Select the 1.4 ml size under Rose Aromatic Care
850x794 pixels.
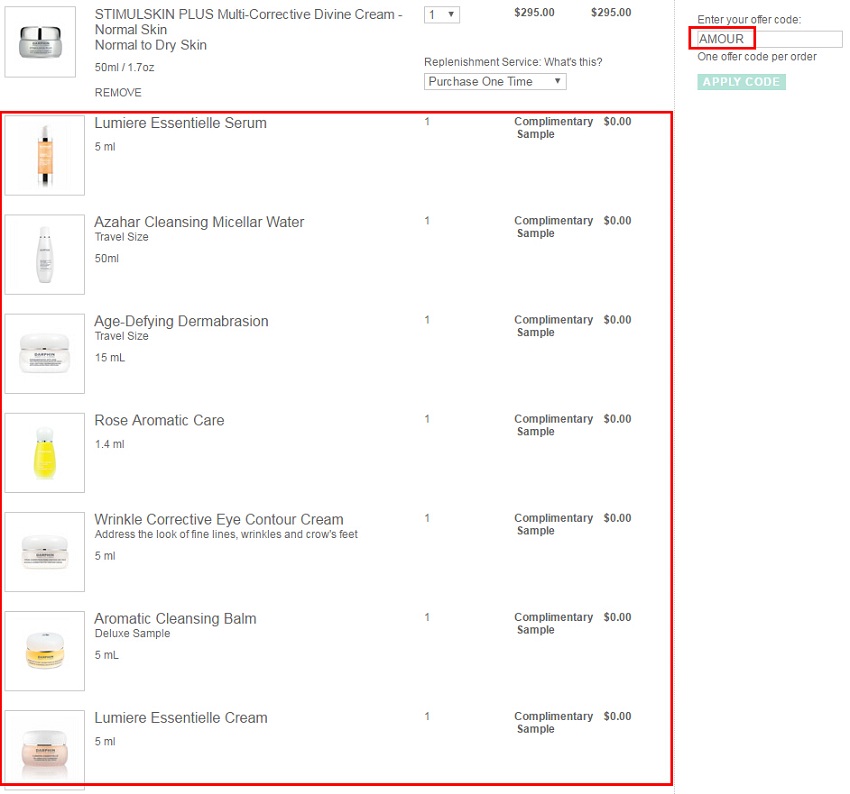click(110, 444)
